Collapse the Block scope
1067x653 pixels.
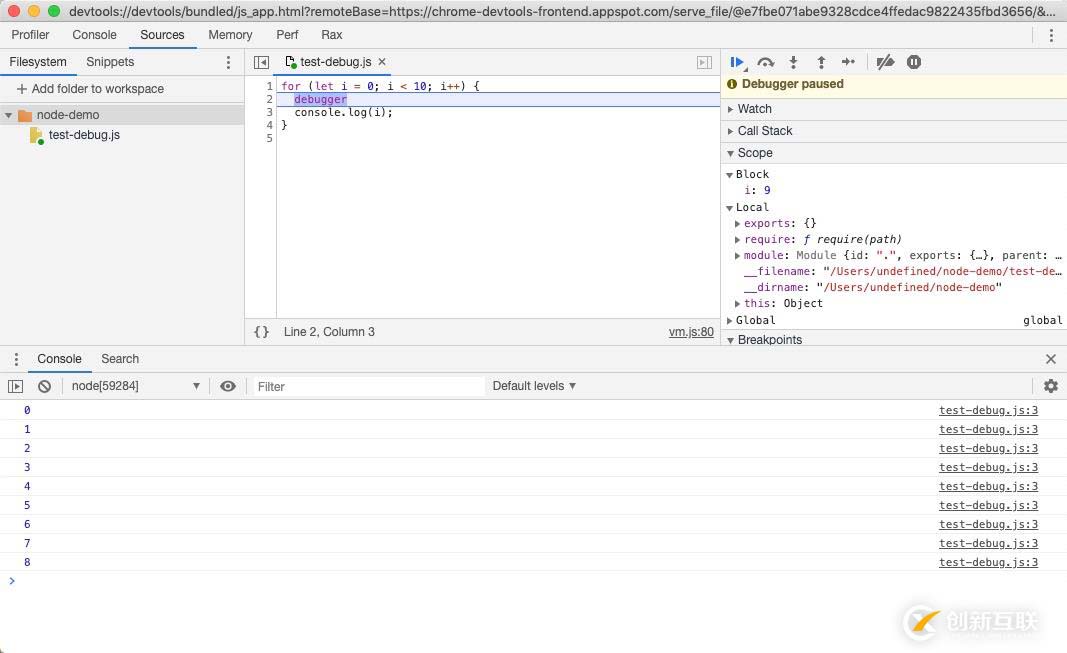tap(729, 175)
